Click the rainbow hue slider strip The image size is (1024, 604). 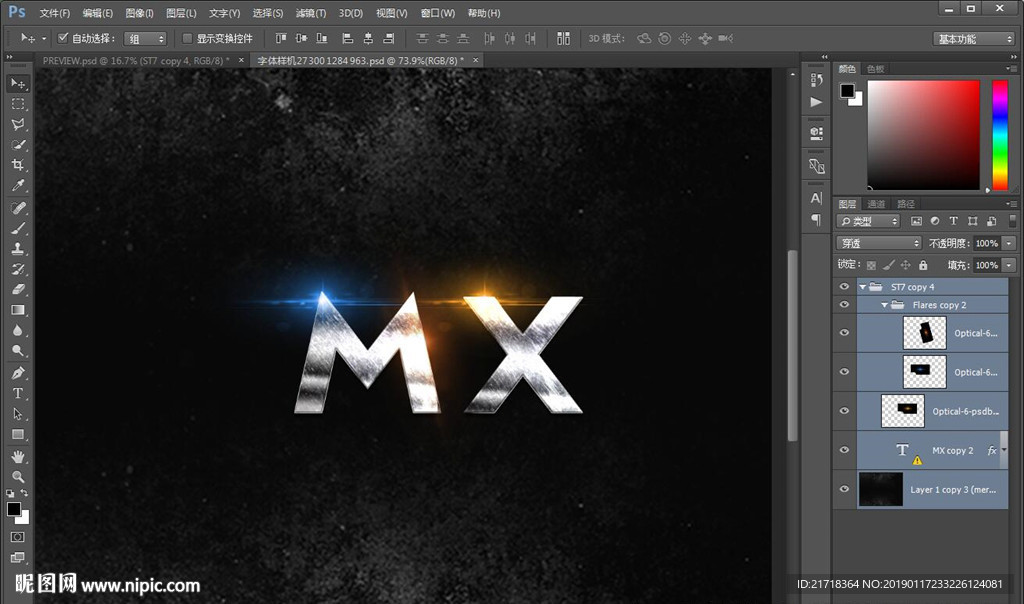(999, 135)
